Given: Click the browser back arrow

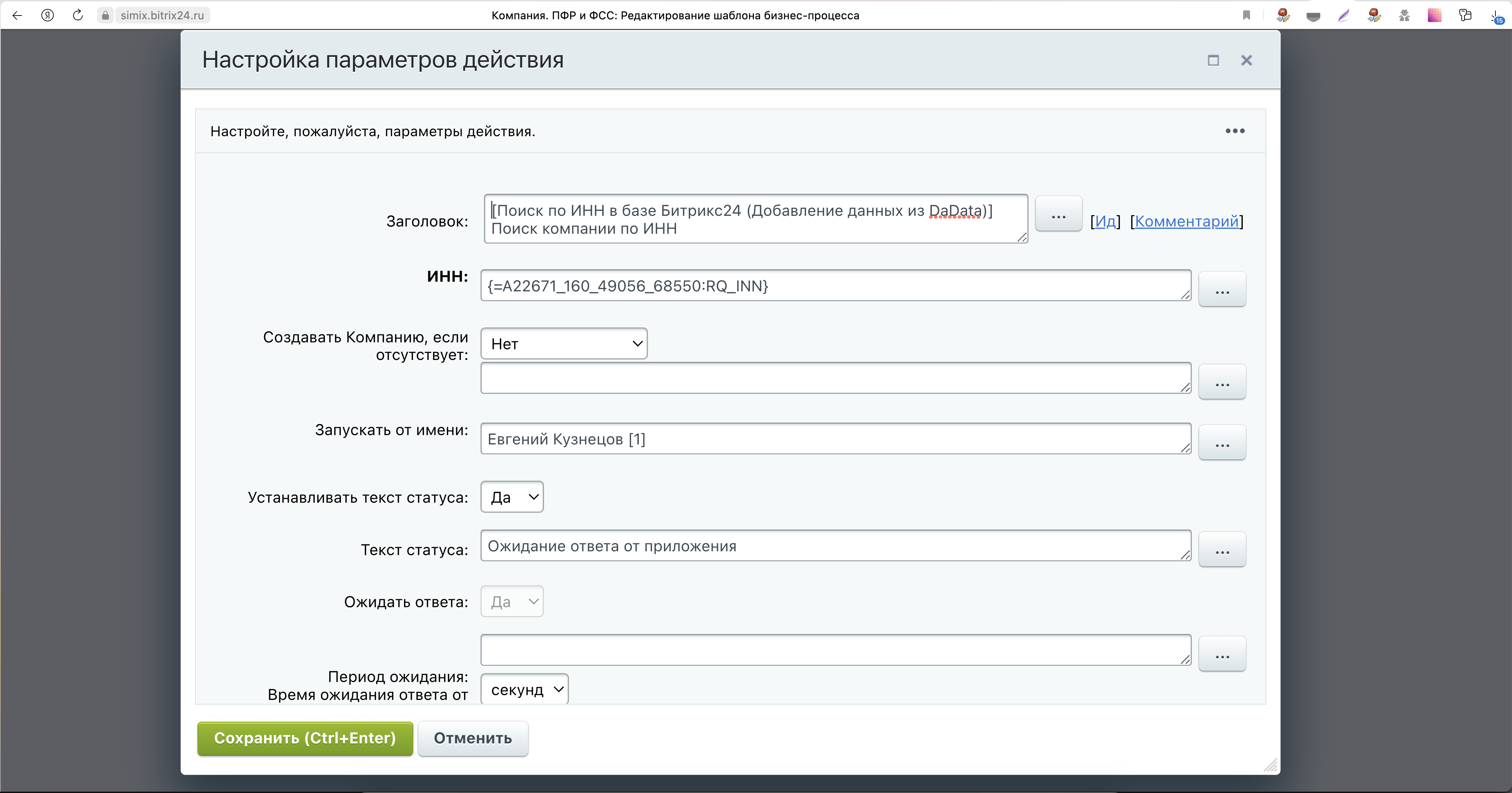Looking at the screenshot, I should (17, 15).
